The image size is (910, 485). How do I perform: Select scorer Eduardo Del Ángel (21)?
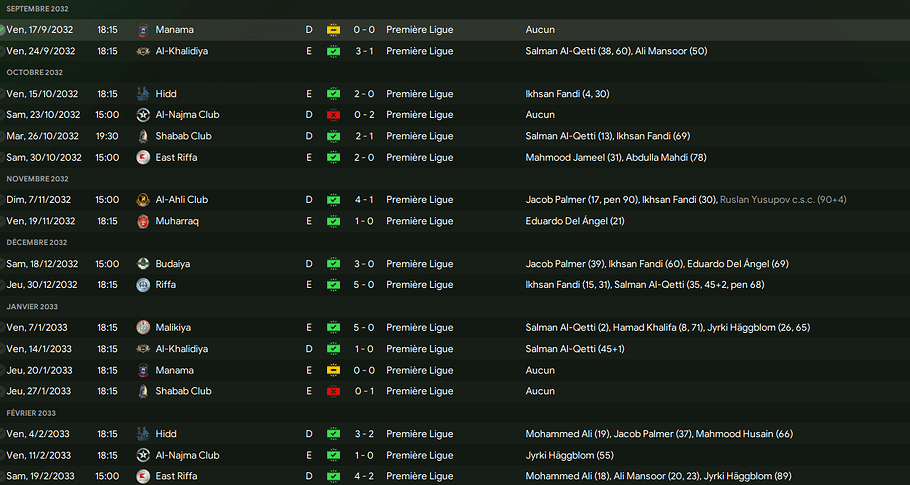tap(575, 221)
